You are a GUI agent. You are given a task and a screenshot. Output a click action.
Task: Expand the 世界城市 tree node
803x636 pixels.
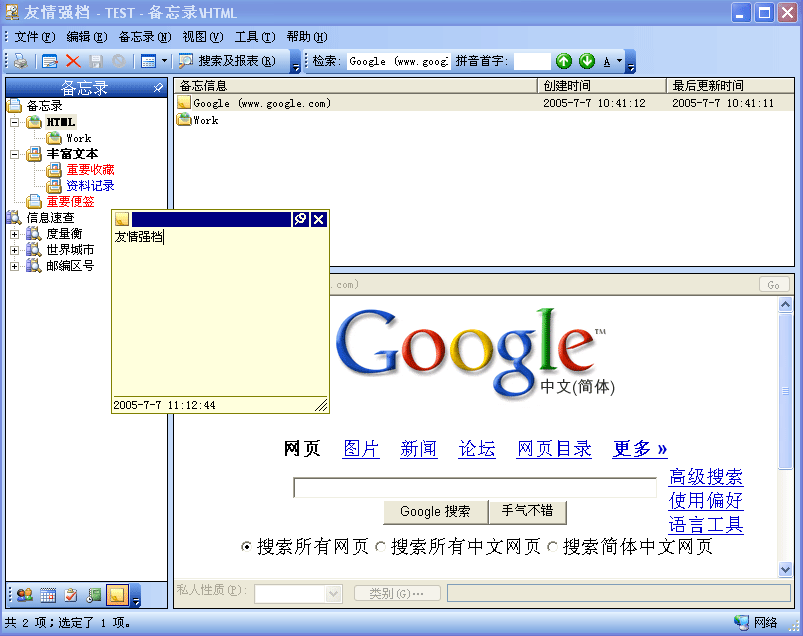coord(14,250)
